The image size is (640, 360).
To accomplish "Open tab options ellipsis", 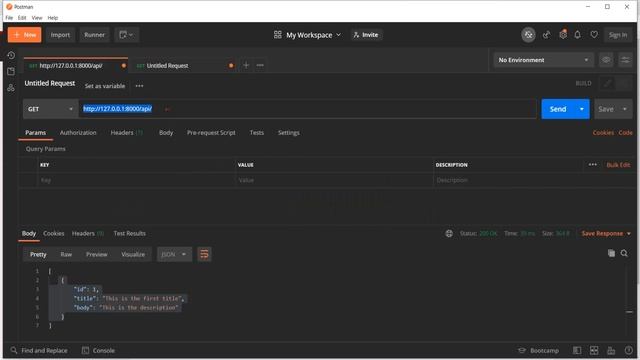I will (260, 65).
